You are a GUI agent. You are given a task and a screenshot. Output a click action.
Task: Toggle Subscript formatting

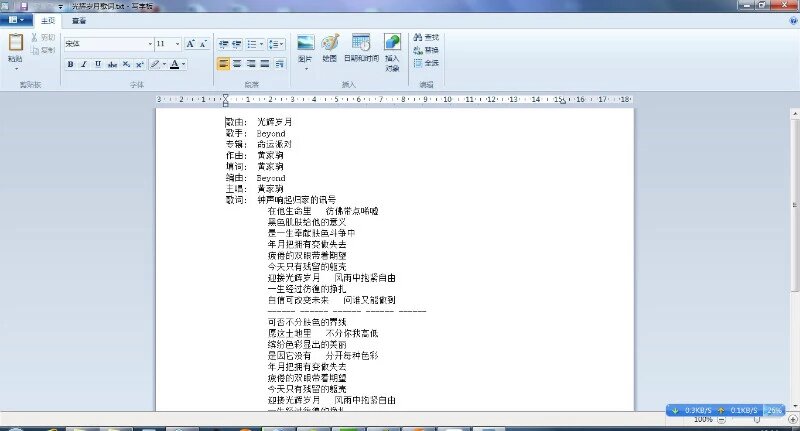pyautogui.click(x=126, y=64)
